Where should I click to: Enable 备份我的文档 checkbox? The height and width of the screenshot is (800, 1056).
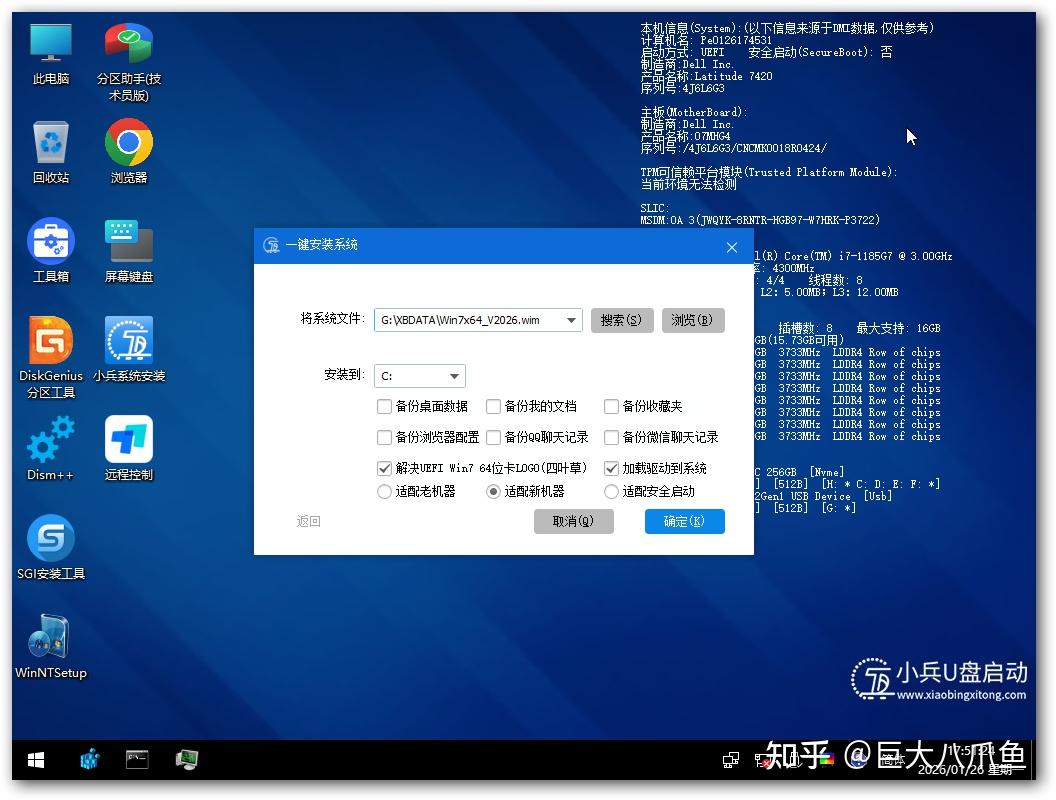[x=493, y=406]
